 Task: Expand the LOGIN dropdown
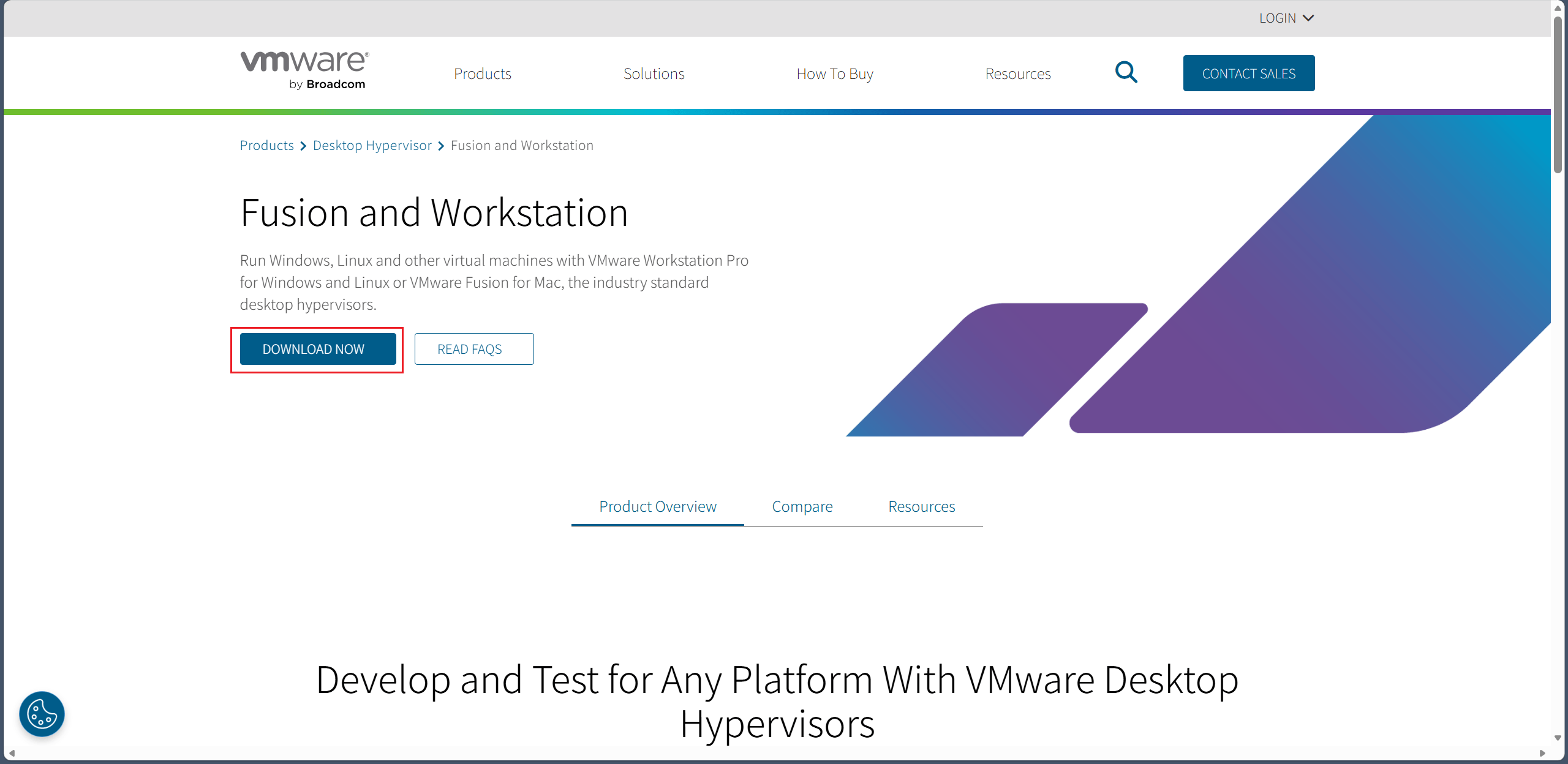(x=1286, y=18)
